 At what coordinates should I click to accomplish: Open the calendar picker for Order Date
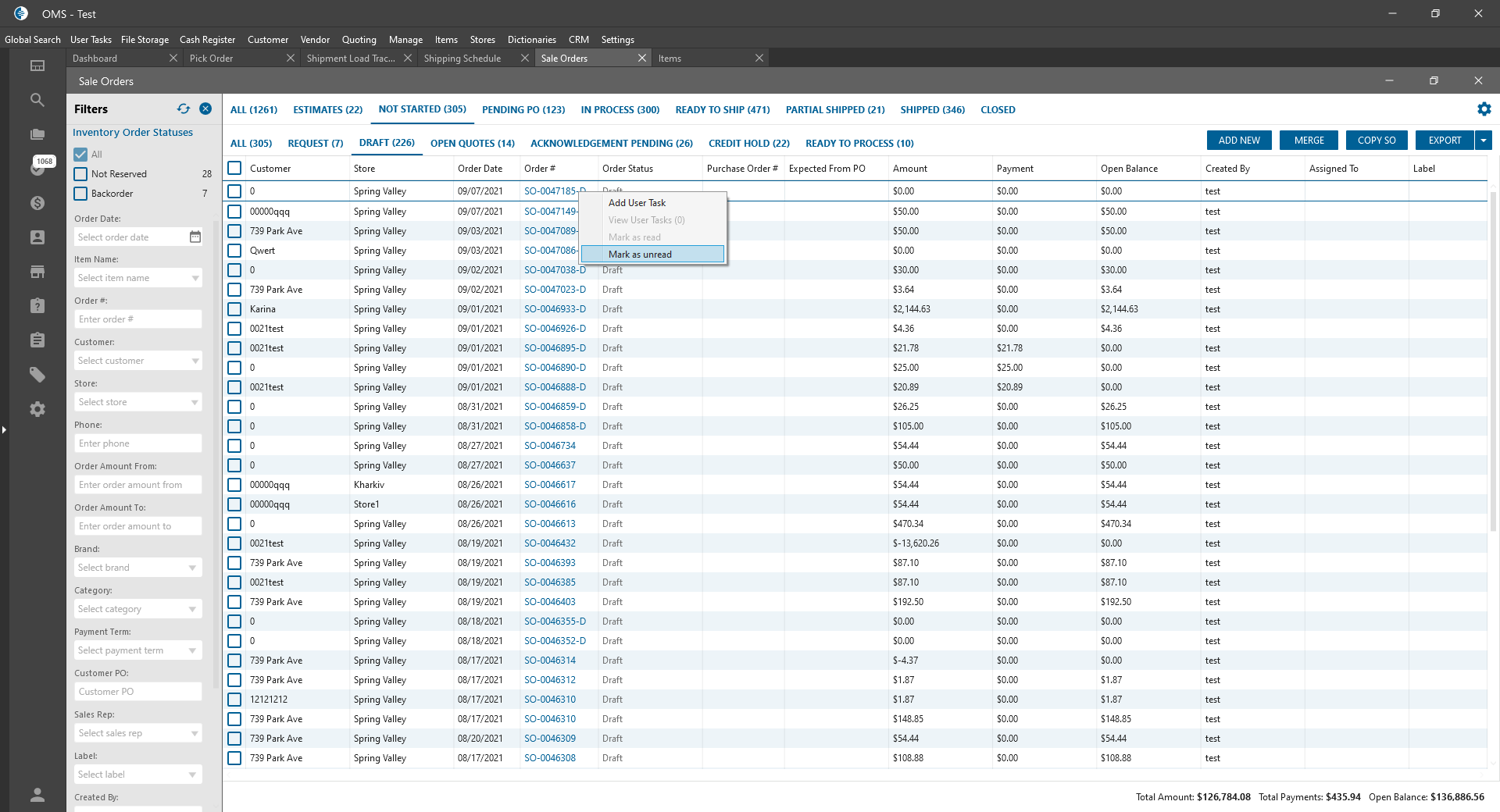tap(195, 237)
